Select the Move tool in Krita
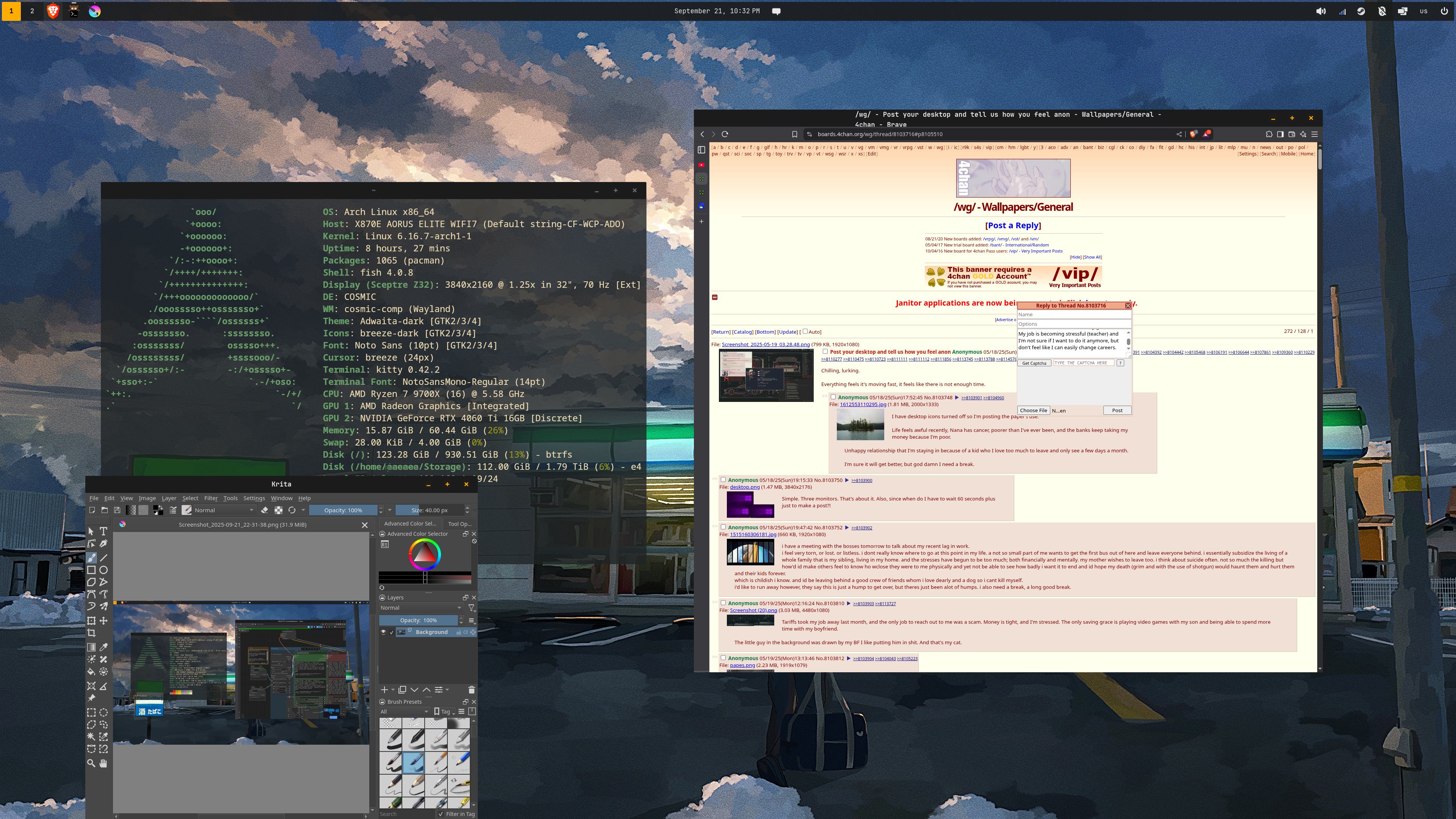1456x819 pixels. pos(104,621)
